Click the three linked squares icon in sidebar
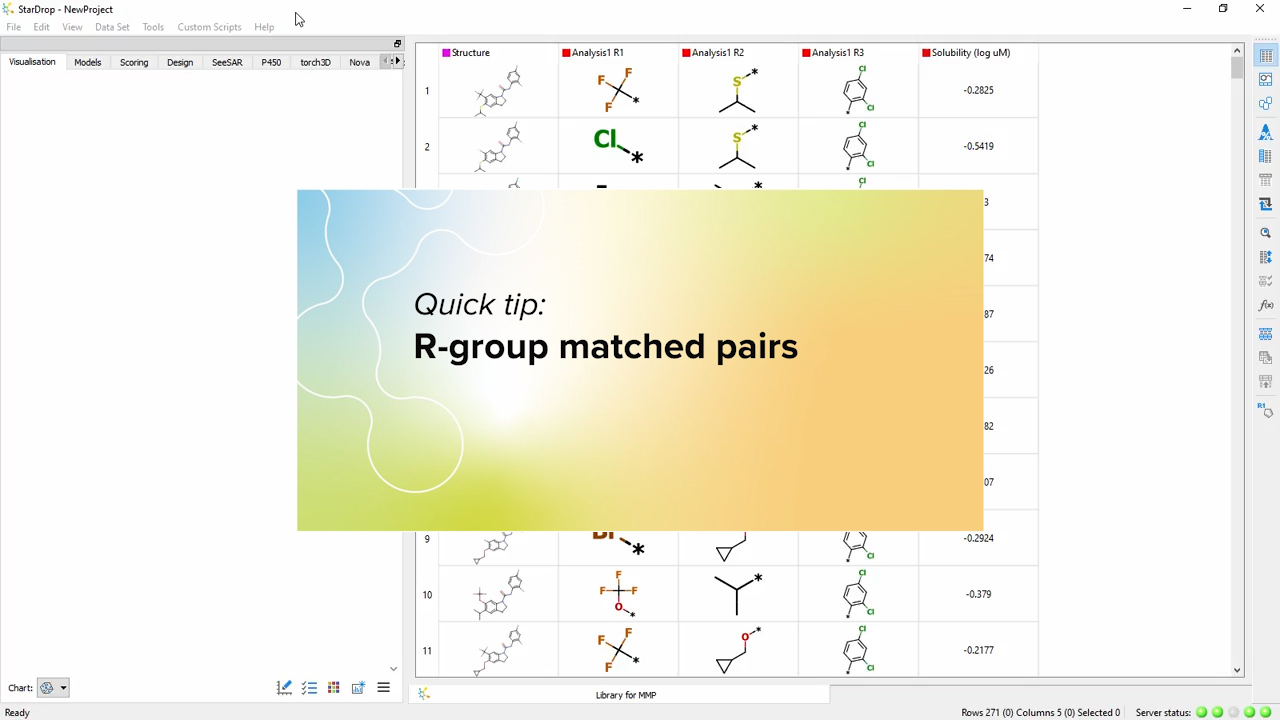Viewport: 1280px width, 720px height. coord(1265,104)
